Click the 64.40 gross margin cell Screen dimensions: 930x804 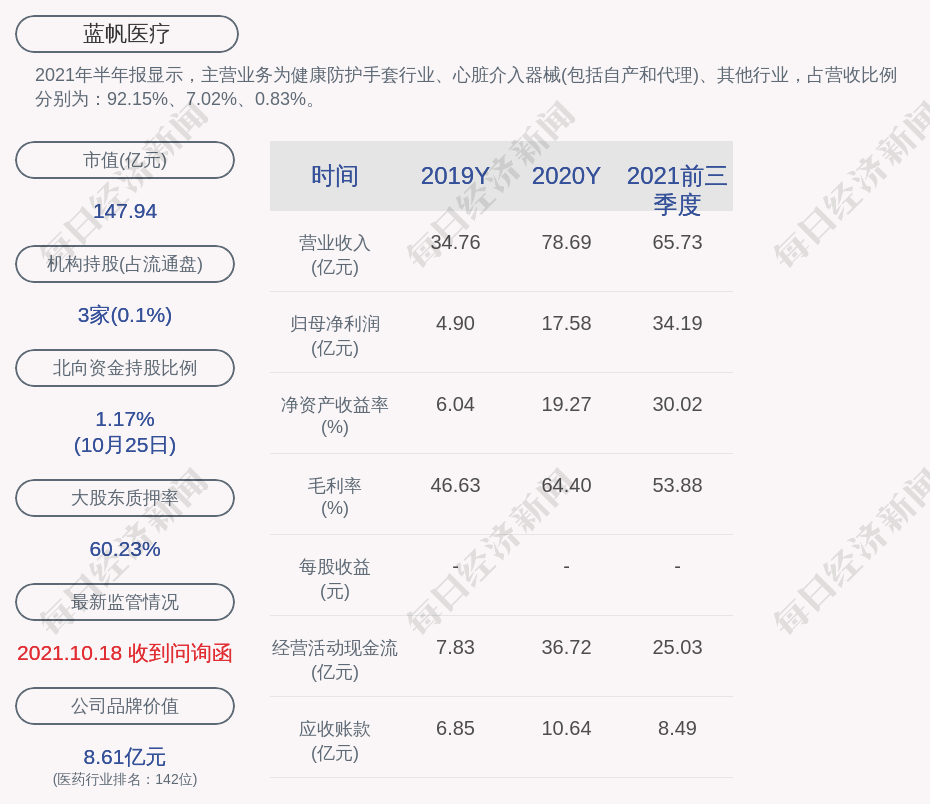click(x=566, y=486)
